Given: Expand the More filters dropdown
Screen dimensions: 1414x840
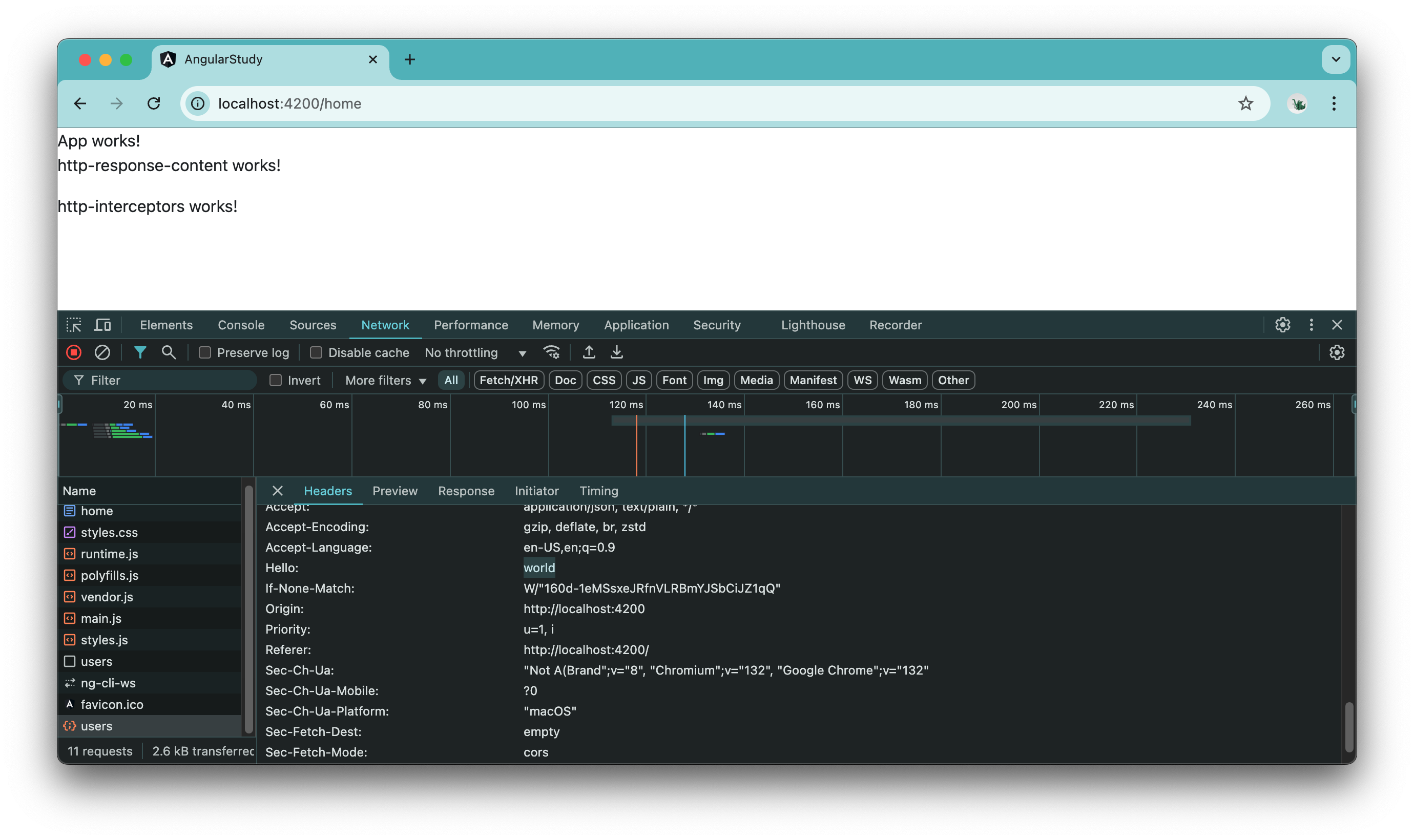Looking at the screenshot, I should click(x=384, y=380).
